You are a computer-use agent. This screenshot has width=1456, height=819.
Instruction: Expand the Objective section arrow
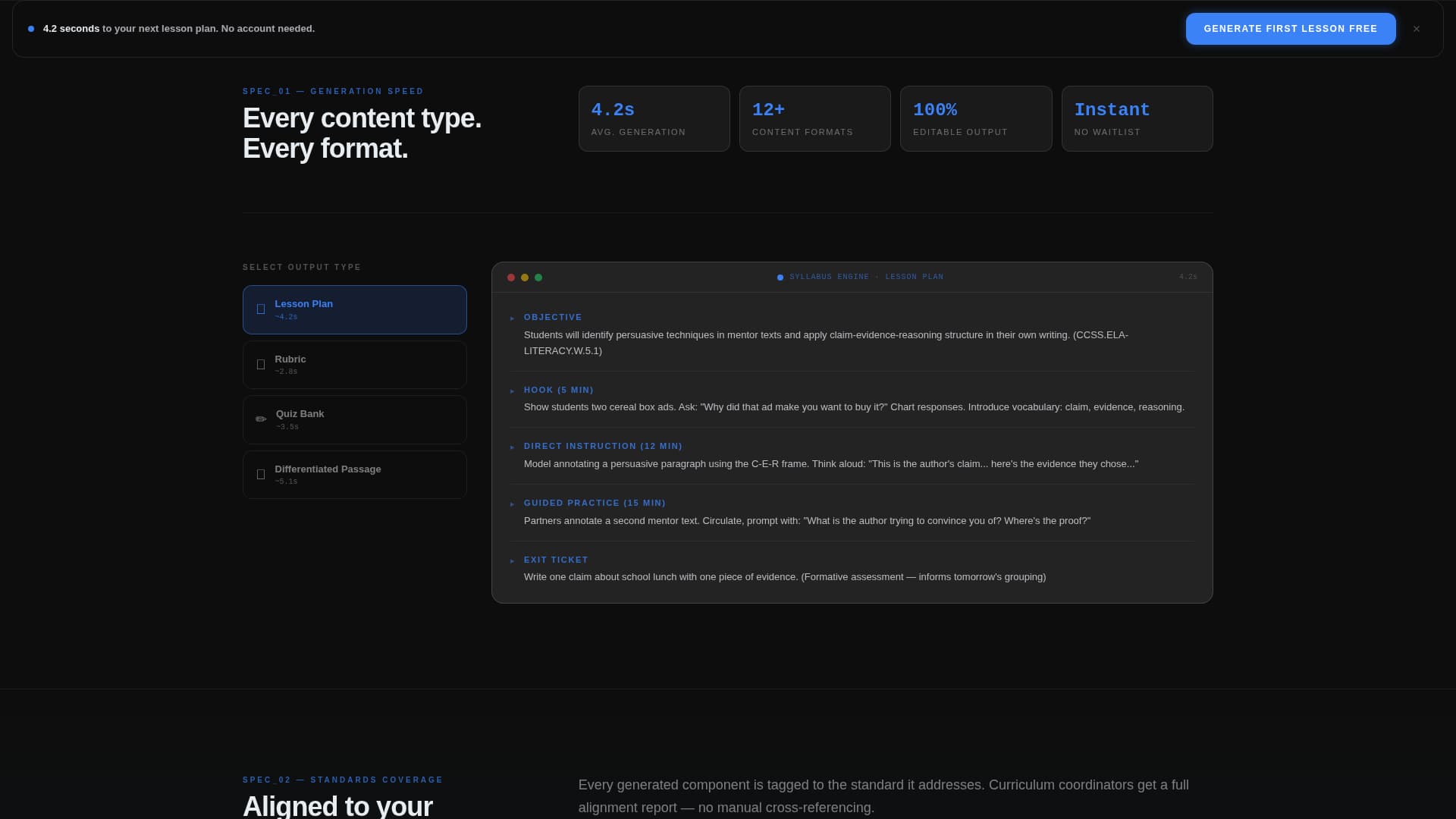click(x=513, y=318)
